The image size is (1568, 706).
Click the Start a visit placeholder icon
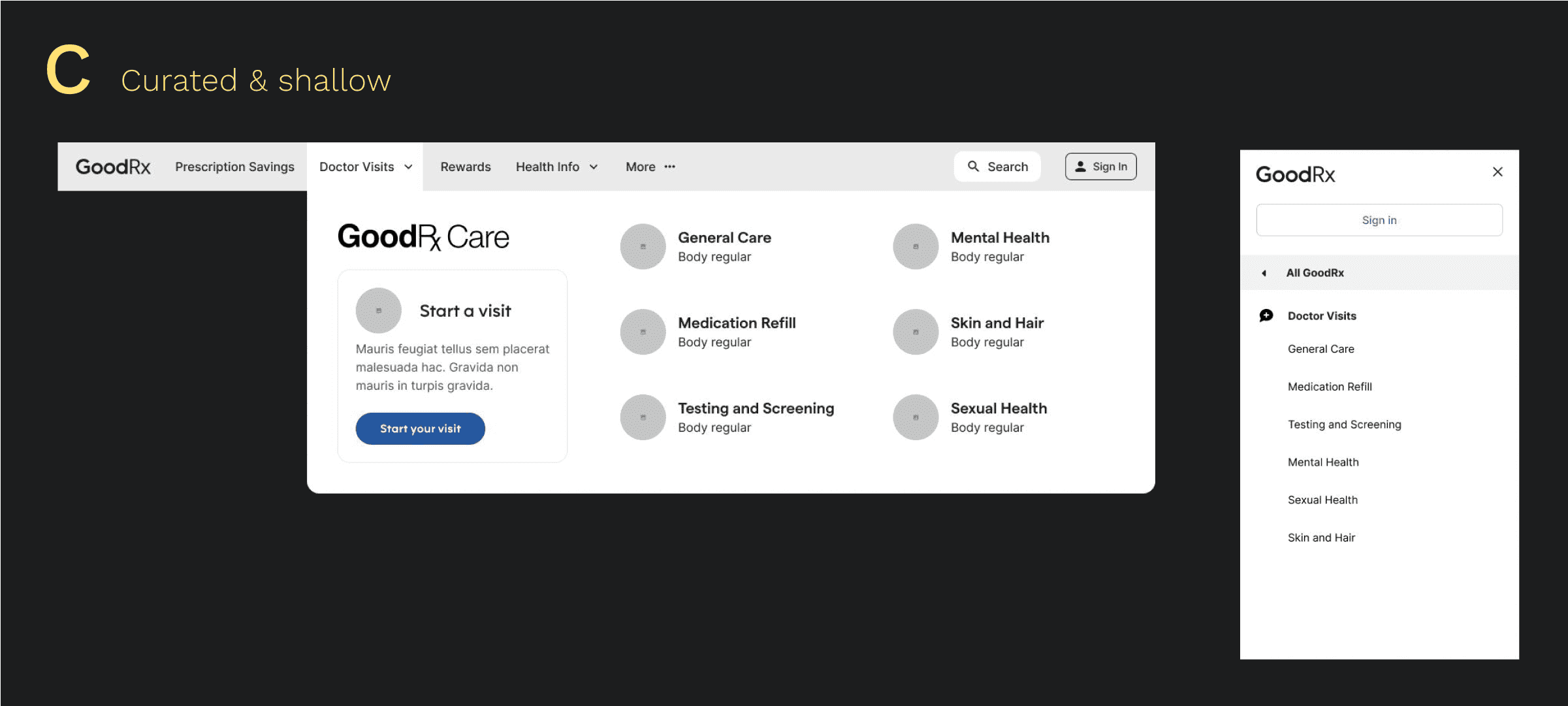[x=378, y=311]
